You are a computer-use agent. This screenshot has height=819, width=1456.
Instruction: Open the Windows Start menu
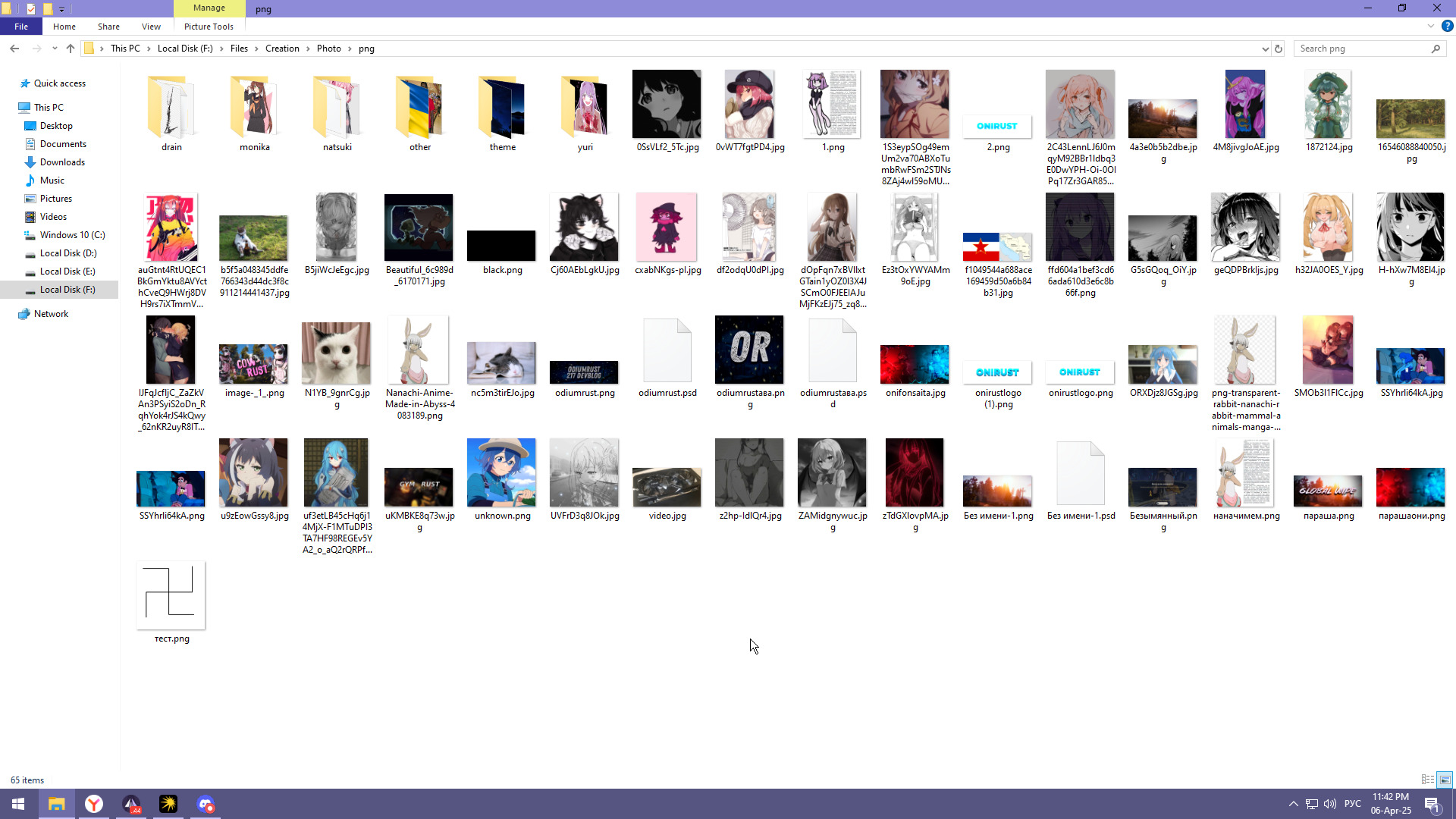[18, 804]
